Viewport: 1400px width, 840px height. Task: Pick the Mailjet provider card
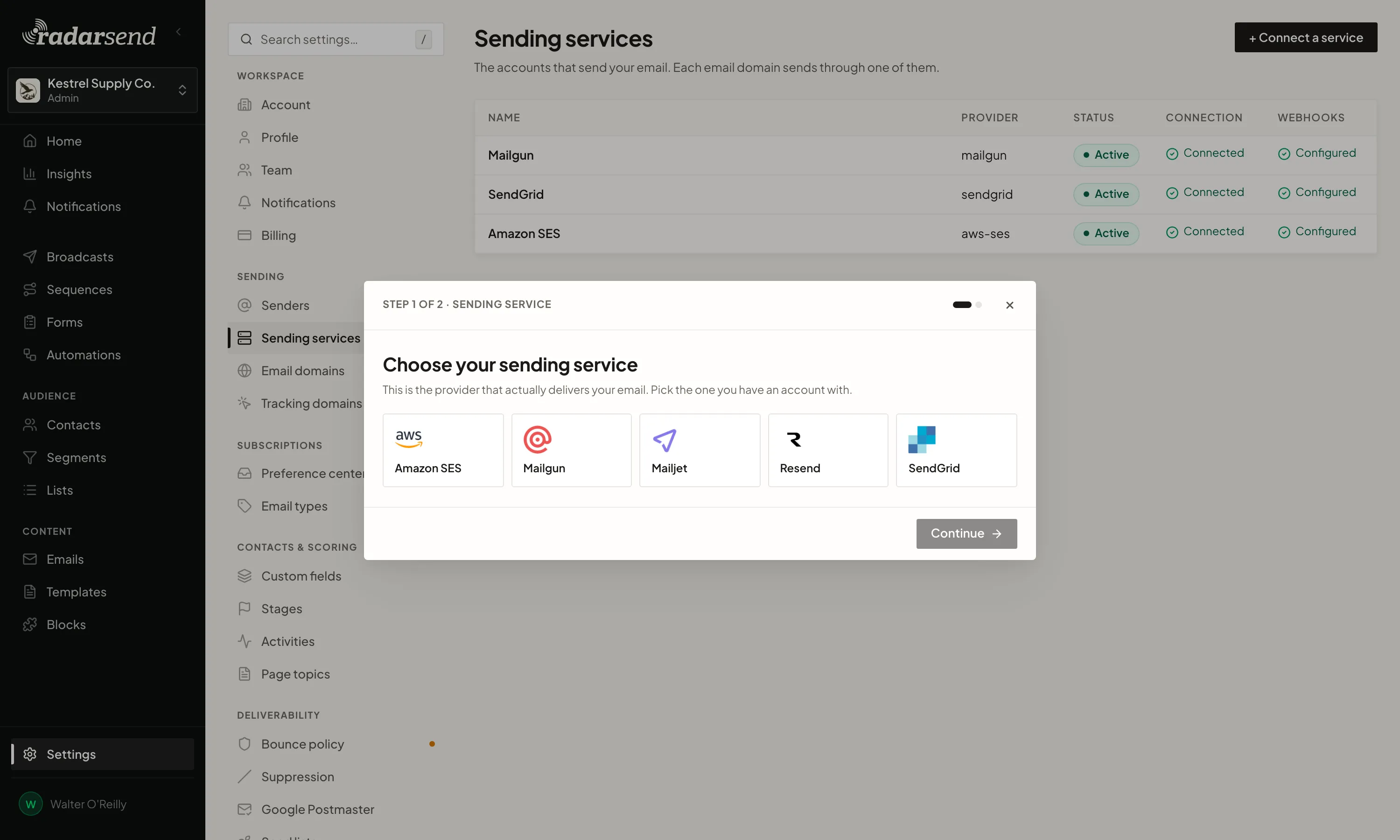tap(700, 450)
